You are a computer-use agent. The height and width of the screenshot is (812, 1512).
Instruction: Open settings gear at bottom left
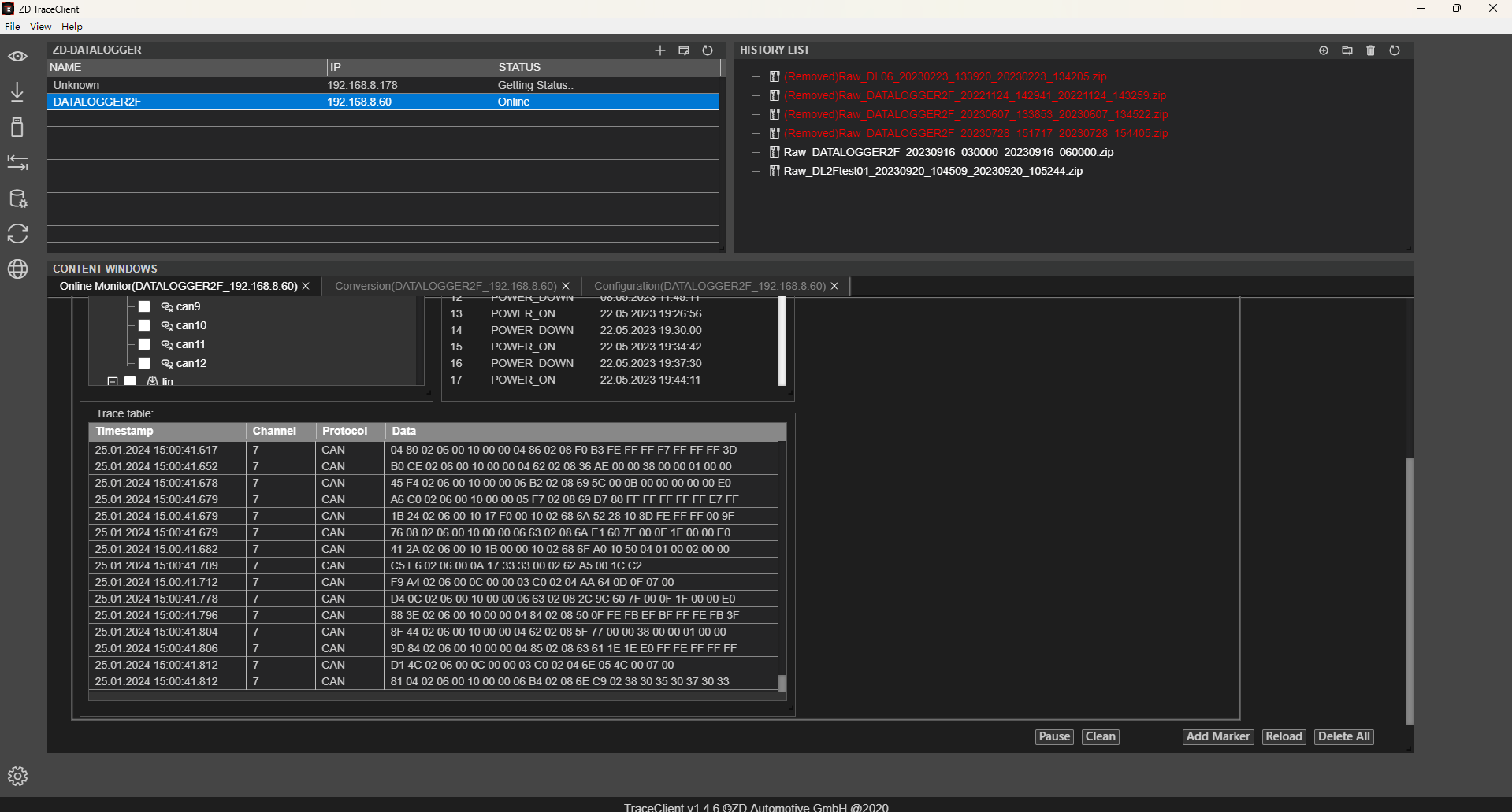click(17, 777)
